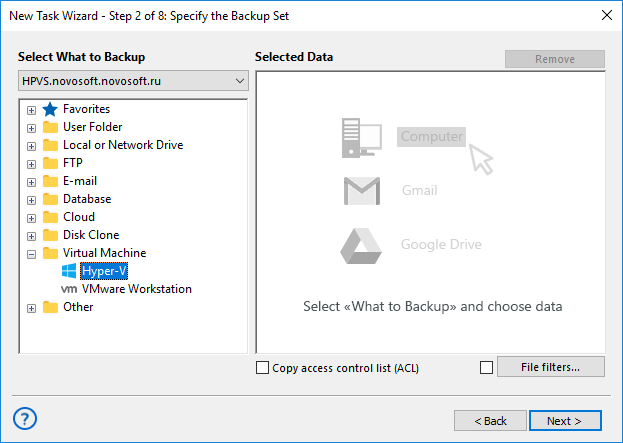
Task: Click the User Folder folder icon
Action: [50, 127]
